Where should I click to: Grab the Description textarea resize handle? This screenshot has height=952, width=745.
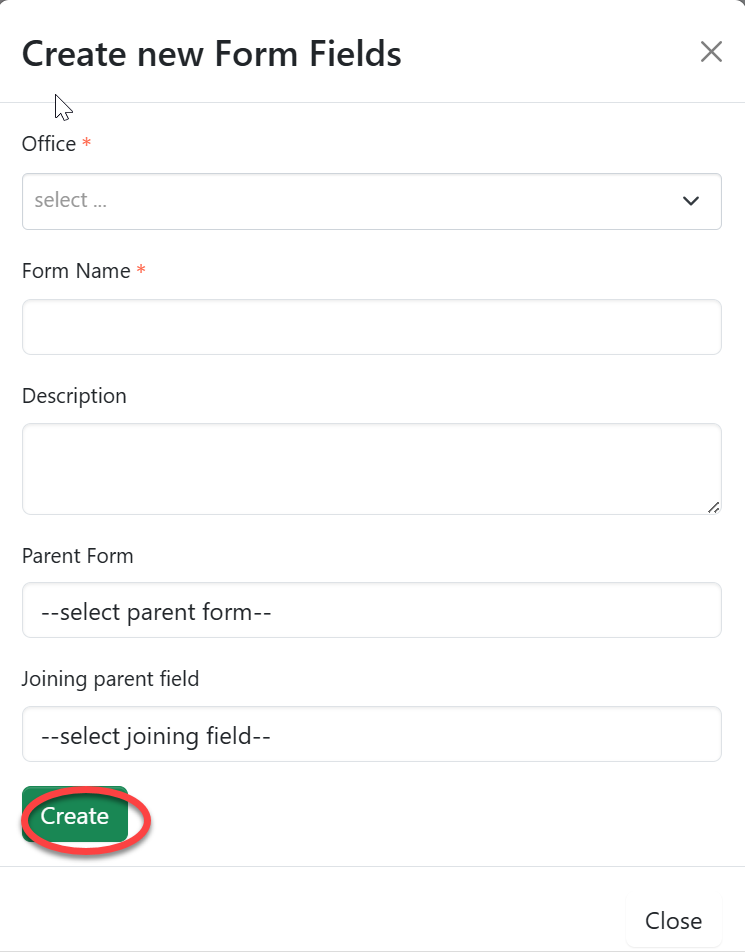[x=713, y=508]
